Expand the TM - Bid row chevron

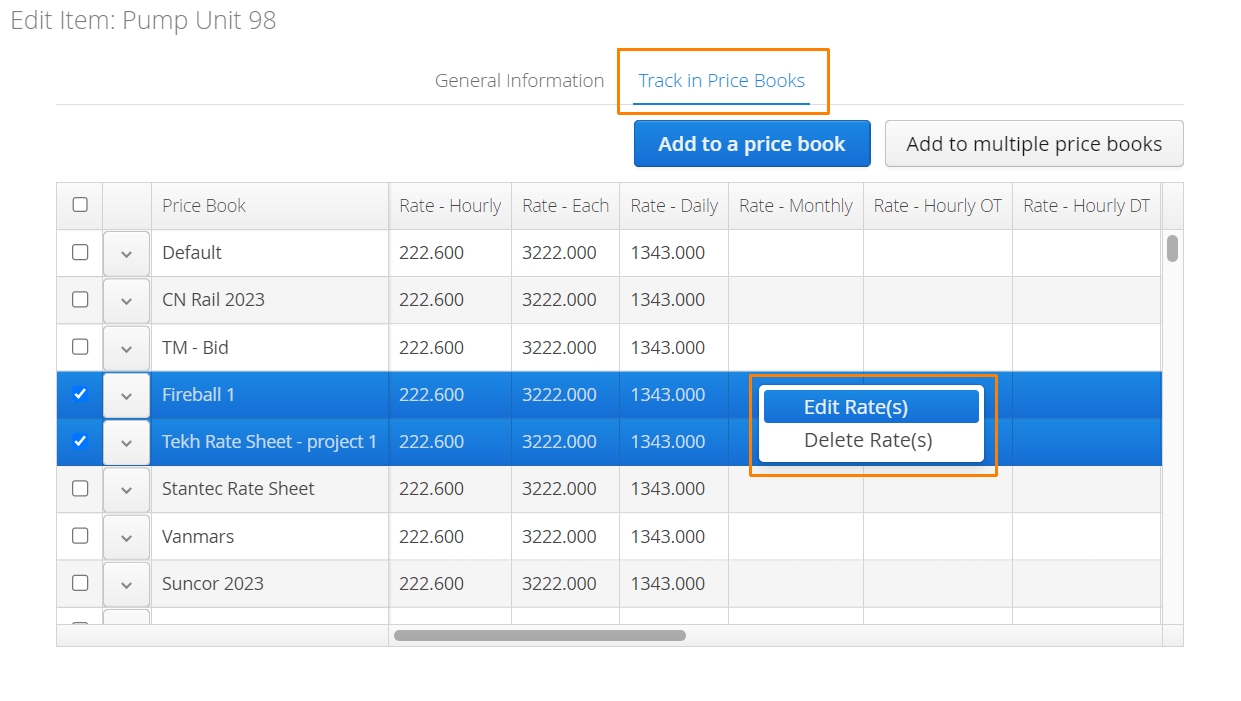point(126,349)
